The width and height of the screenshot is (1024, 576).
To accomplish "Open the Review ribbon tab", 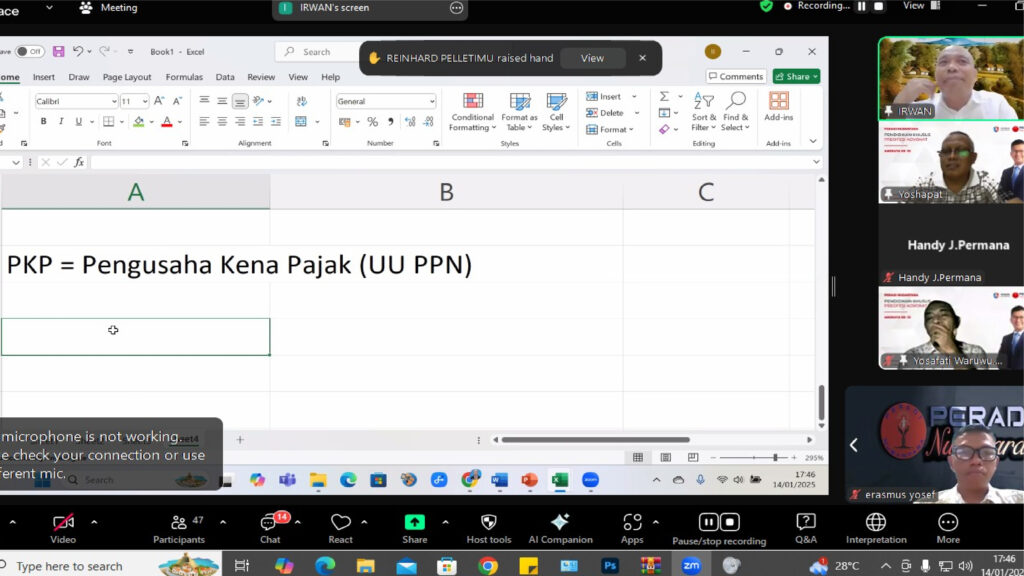I will (261, 77).
